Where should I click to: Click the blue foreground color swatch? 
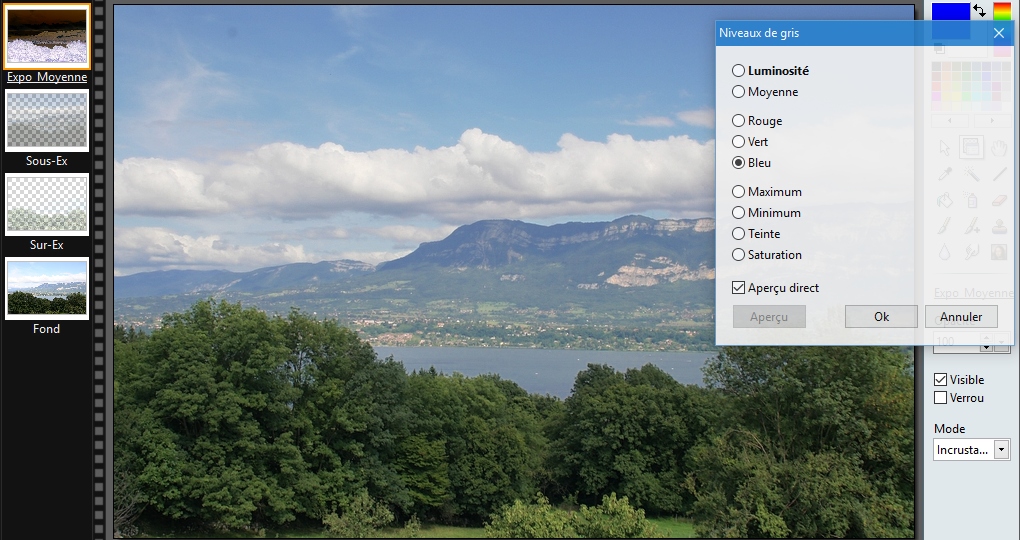(950, 12)
